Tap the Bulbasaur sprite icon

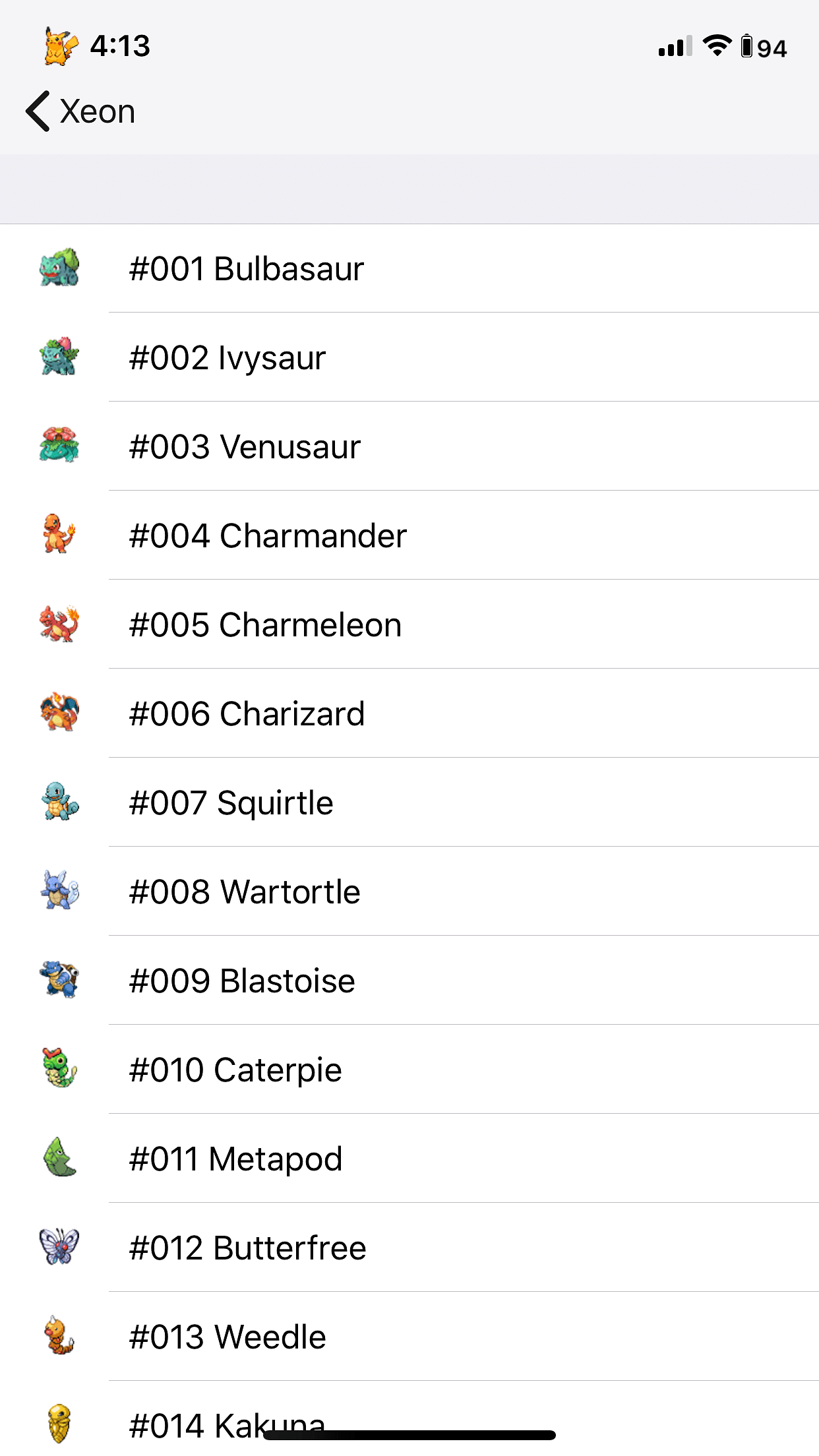[59, 268]
